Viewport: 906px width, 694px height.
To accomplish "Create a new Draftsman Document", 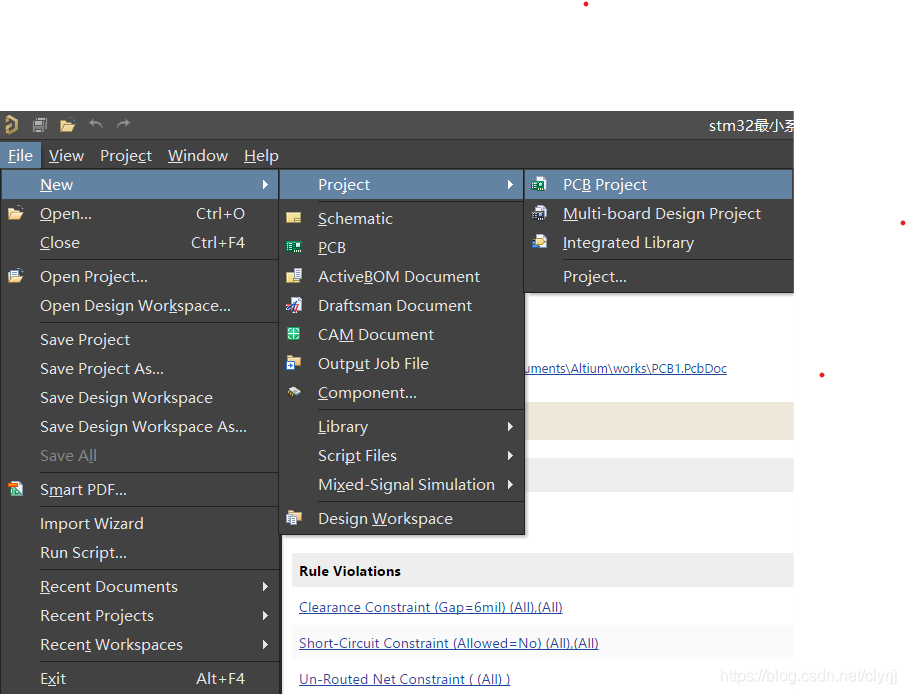I will click(394, 306).
